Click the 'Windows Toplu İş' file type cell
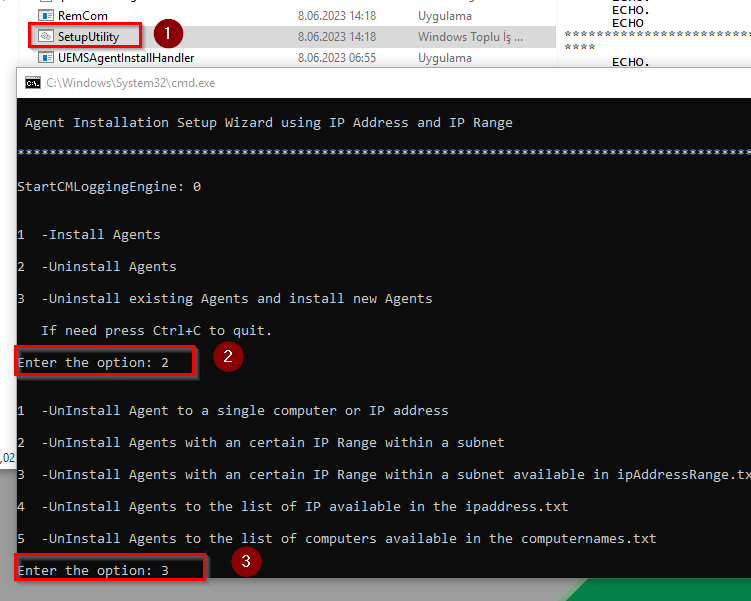The width and height of the screenshot is (751, 601). (470, 37)
